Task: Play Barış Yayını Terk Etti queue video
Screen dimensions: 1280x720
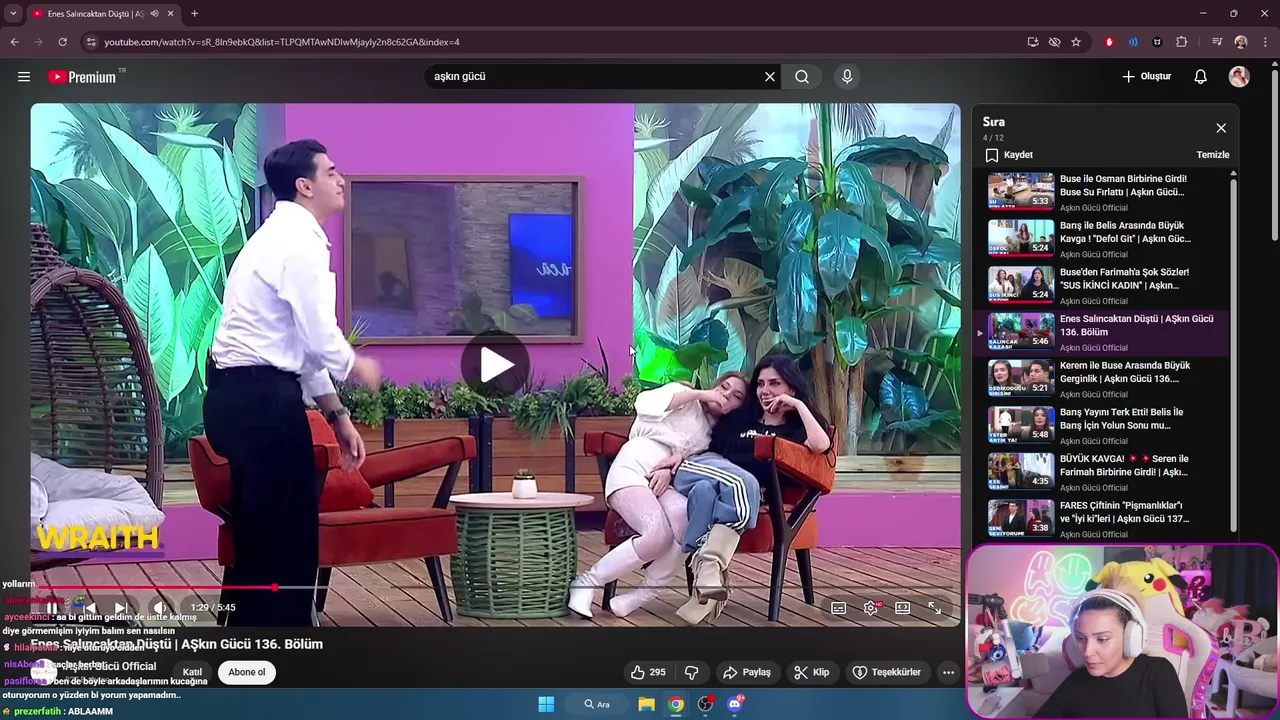Action: (1103, 425)
